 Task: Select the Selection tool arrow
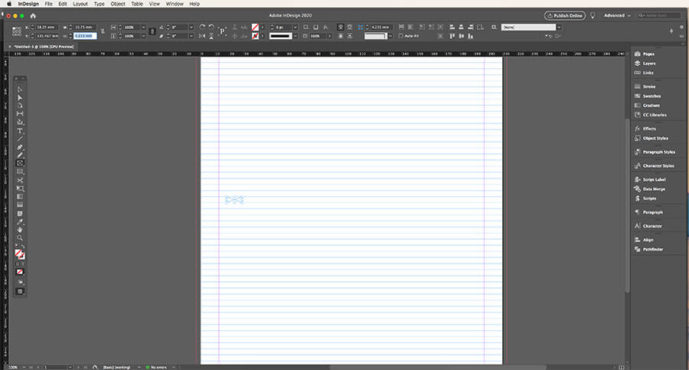(20, 89)
